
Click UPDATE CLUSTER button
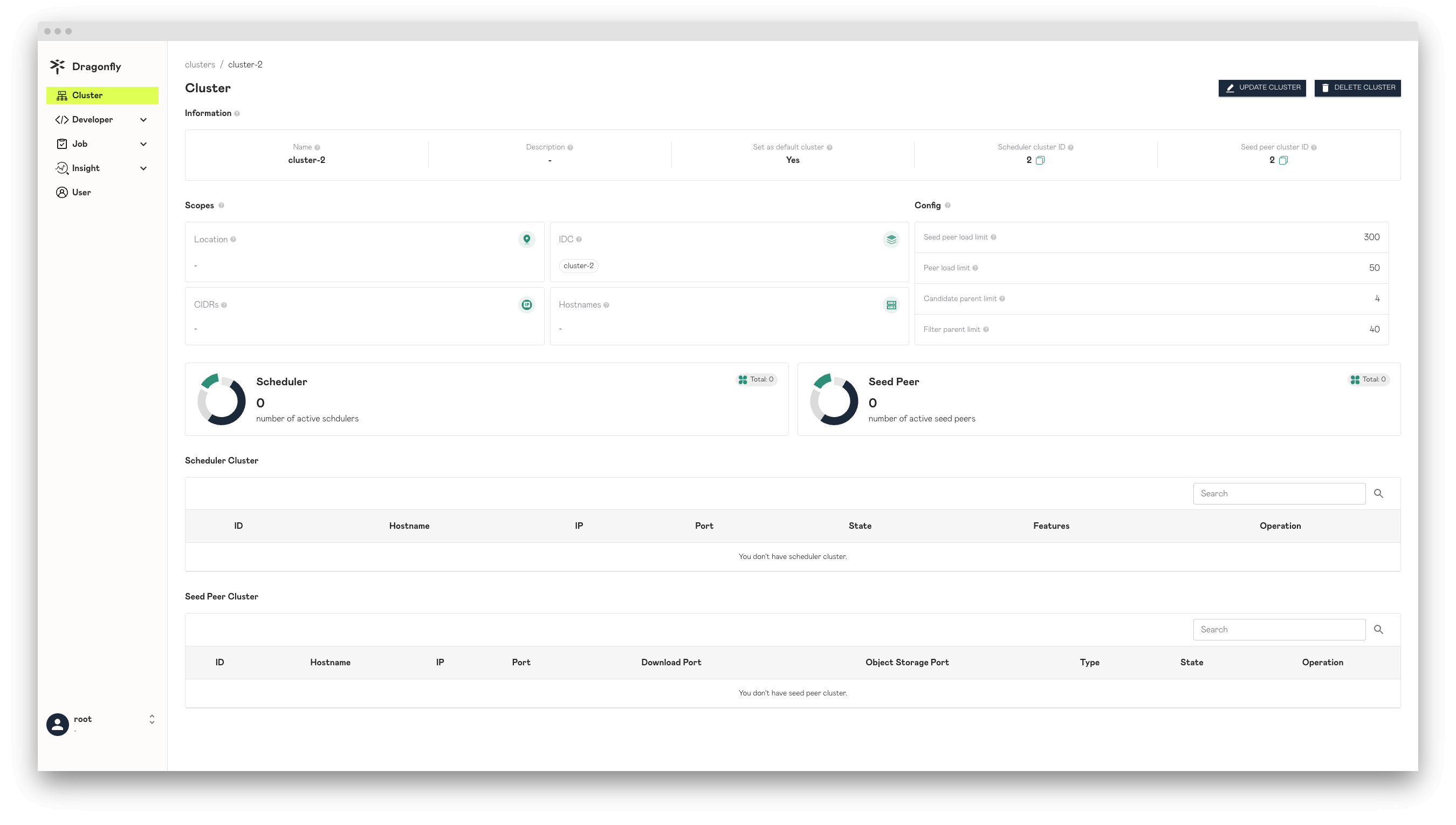pyautogui.click(x=1262, y=88)
